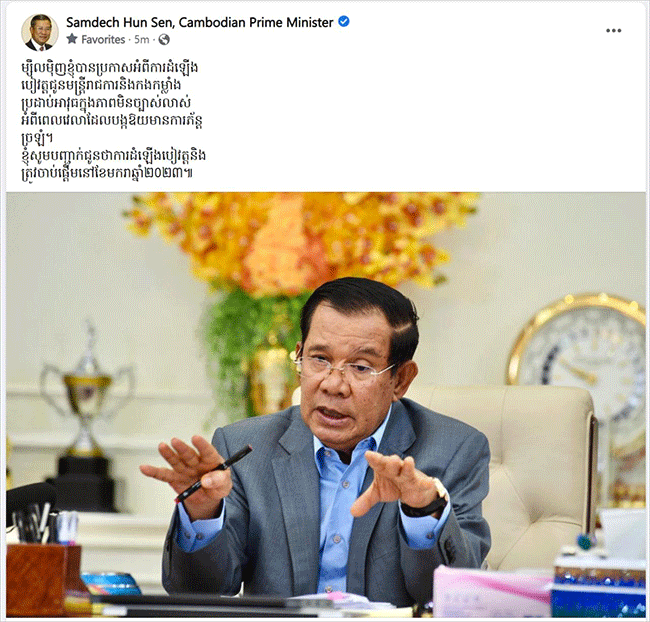Select the Favorites label text
The image size is (650, 622).
[103, 39]
